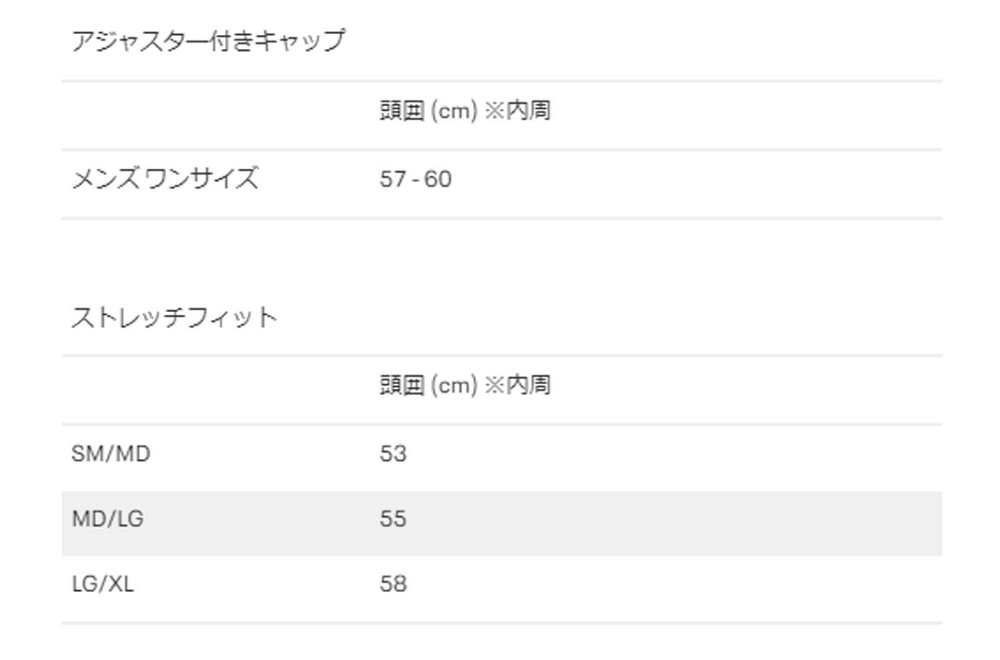The image size is (1000, 660).
Task: Click the ※内周 note in stretch fit table
Action: (517, 385)
